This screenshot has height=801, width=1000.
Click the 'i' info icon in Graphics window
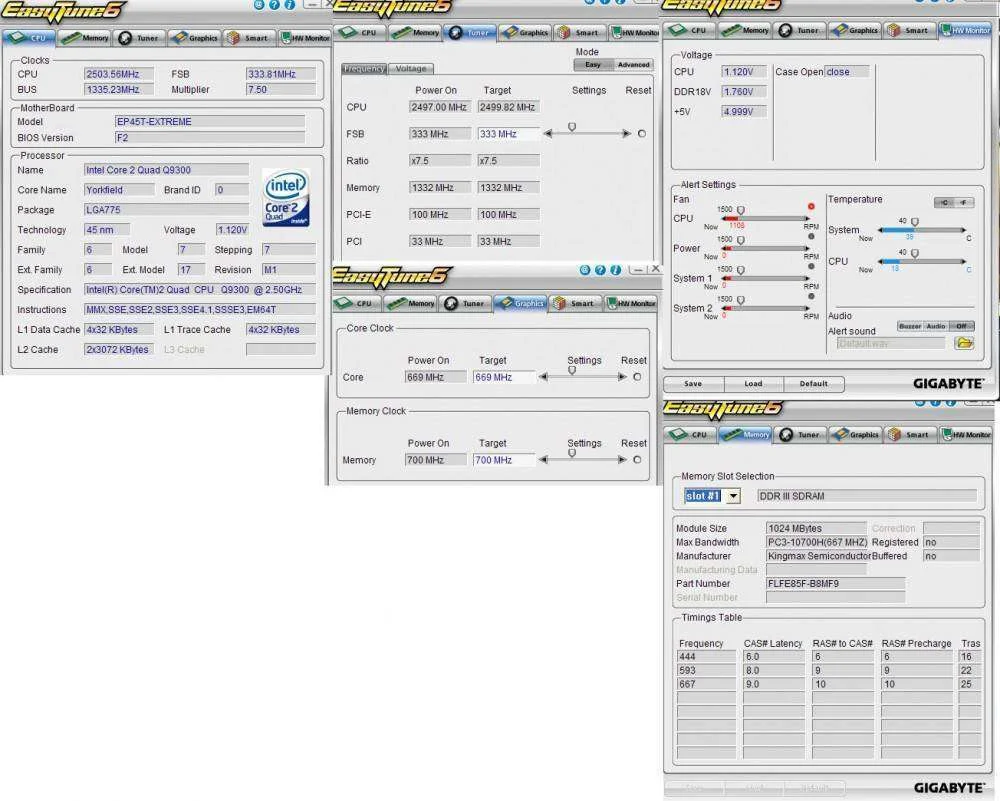coord(615,270)
